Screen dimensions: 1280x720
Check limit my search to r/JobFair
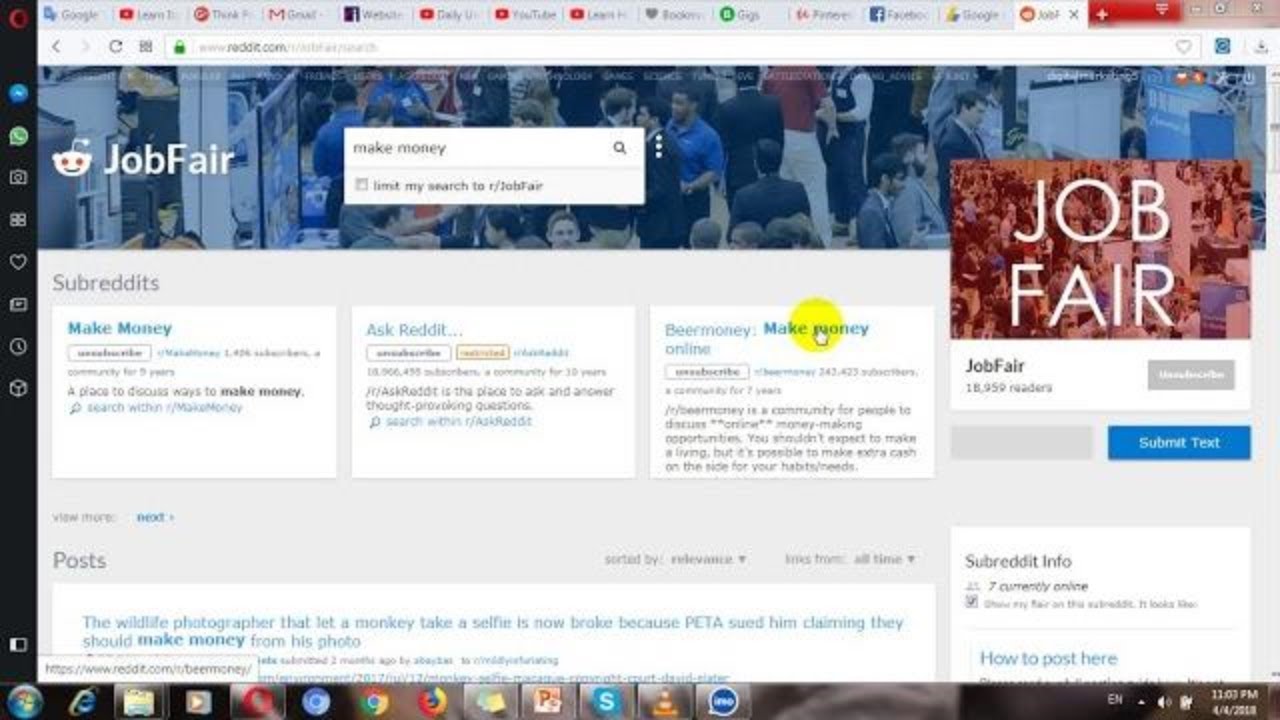(x=362, y=185)
